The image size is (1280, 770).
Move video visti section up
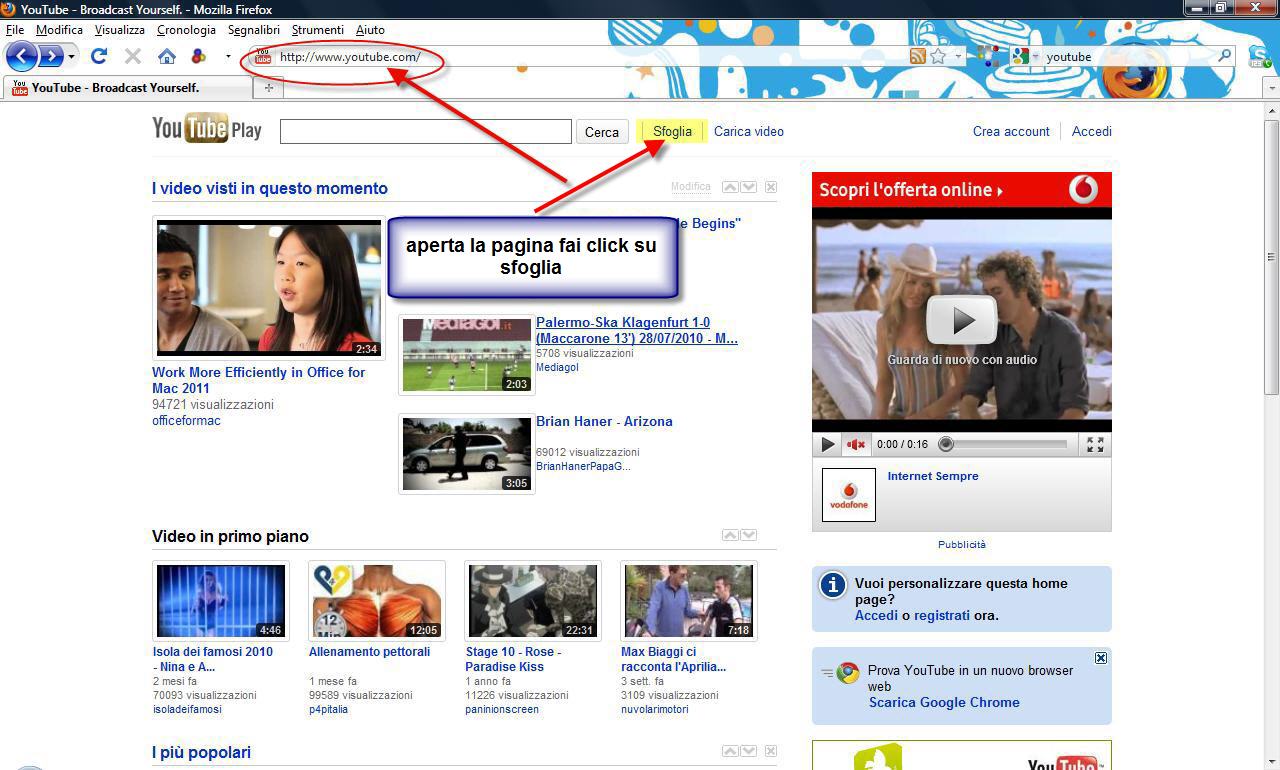730,187
